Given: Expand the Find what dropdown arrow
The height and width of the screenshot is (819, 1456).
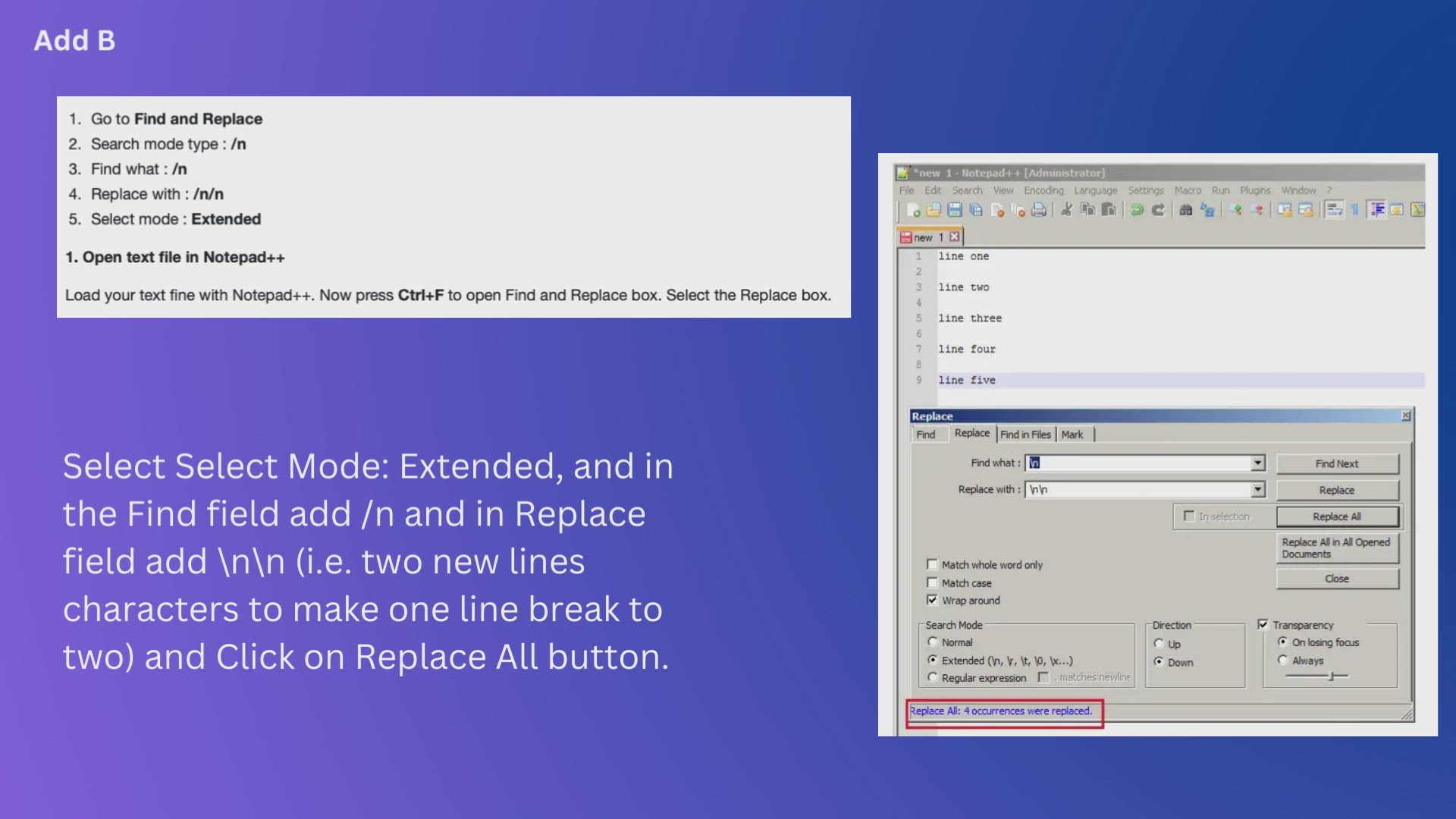Looking at the screenshot, I should pos(1258,463).
